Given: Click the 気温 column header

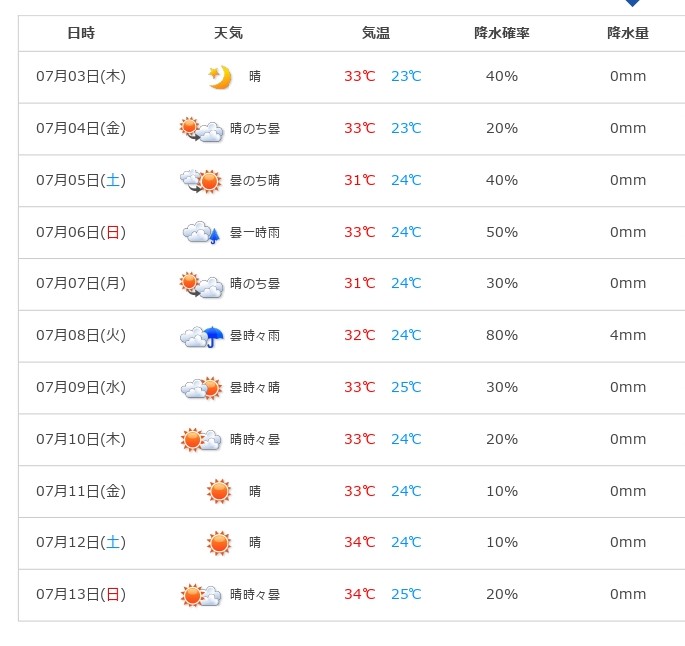Looking at the screenshot, I should click(376, 33).
